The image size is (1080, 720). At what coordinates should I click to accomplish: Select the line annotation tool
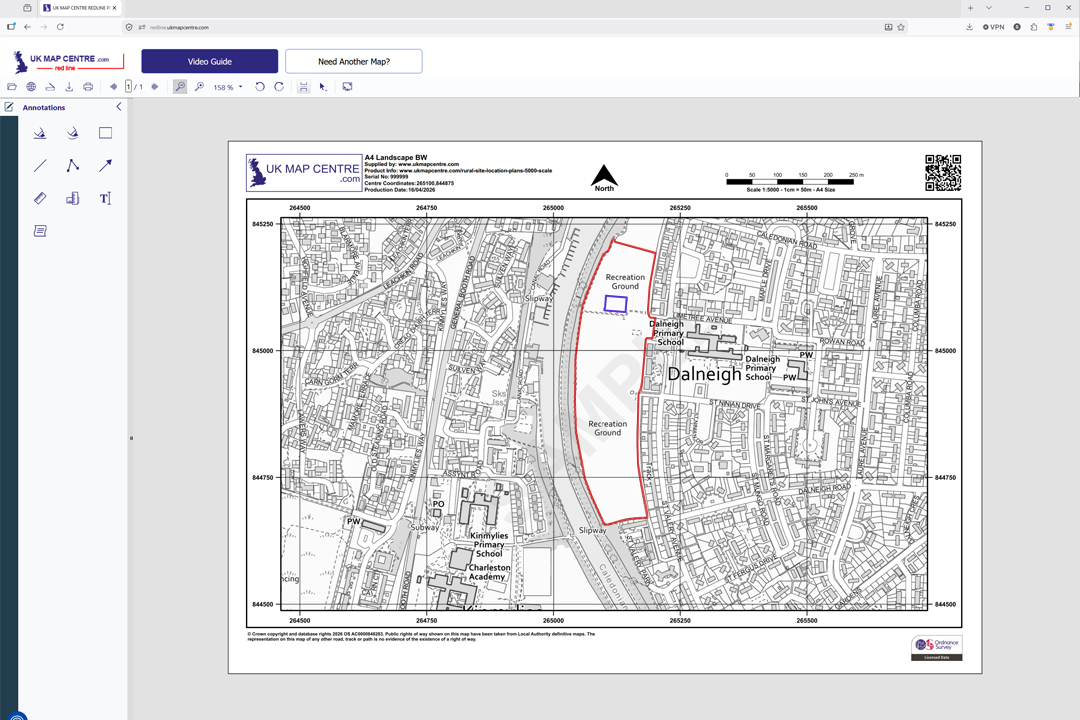click(x=40, y=166)
